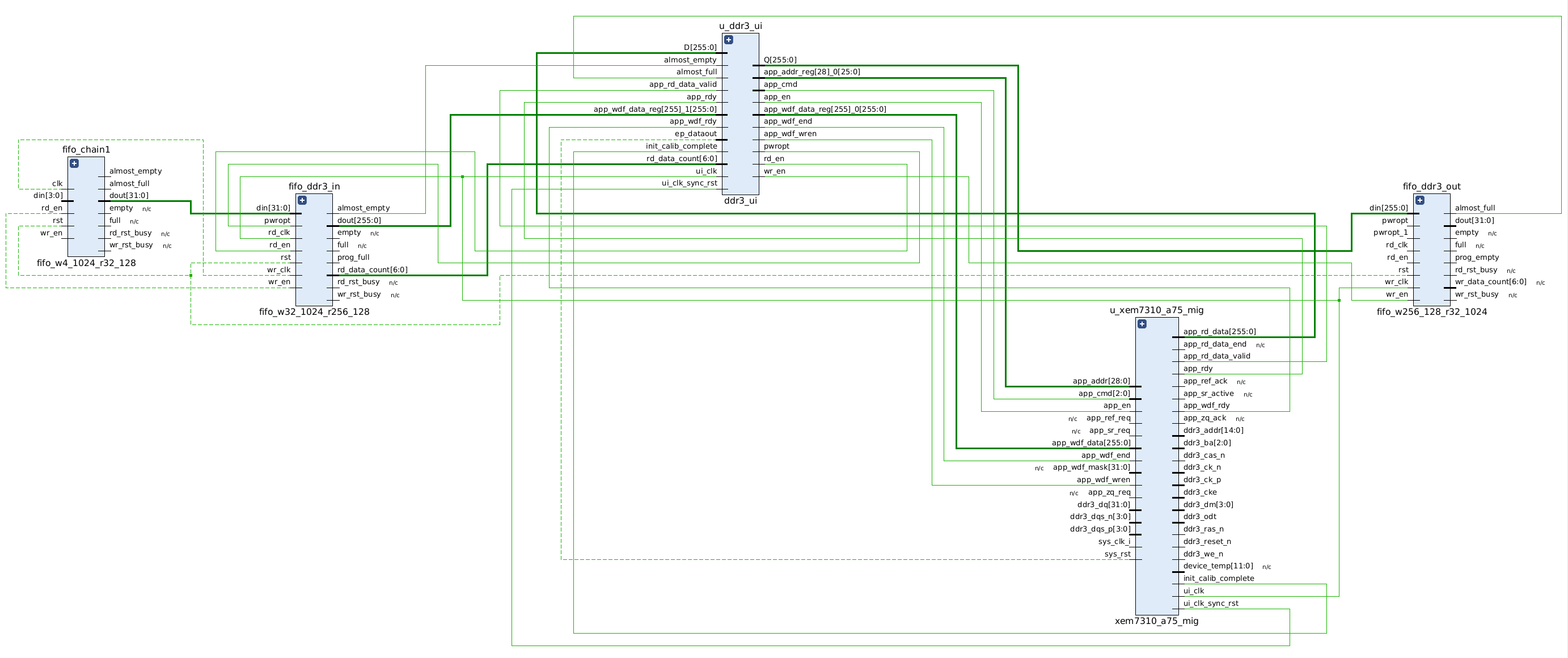
Task: Click the rd_data_count[6:0] pin on fifo_ddr3_in
Action: coord(373,269)
